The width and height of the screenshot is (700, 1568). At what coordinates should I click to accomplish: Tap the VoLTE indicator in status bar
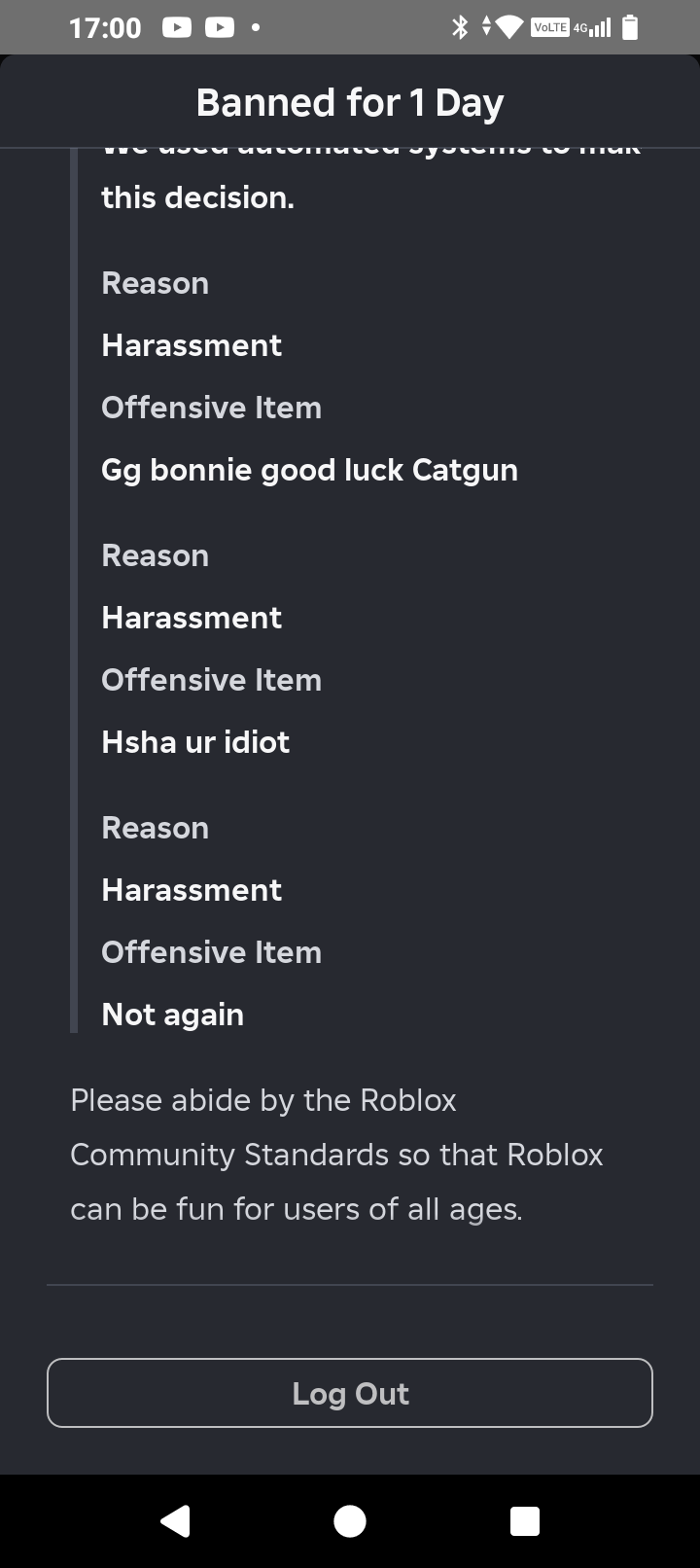(x=550, y=27)
